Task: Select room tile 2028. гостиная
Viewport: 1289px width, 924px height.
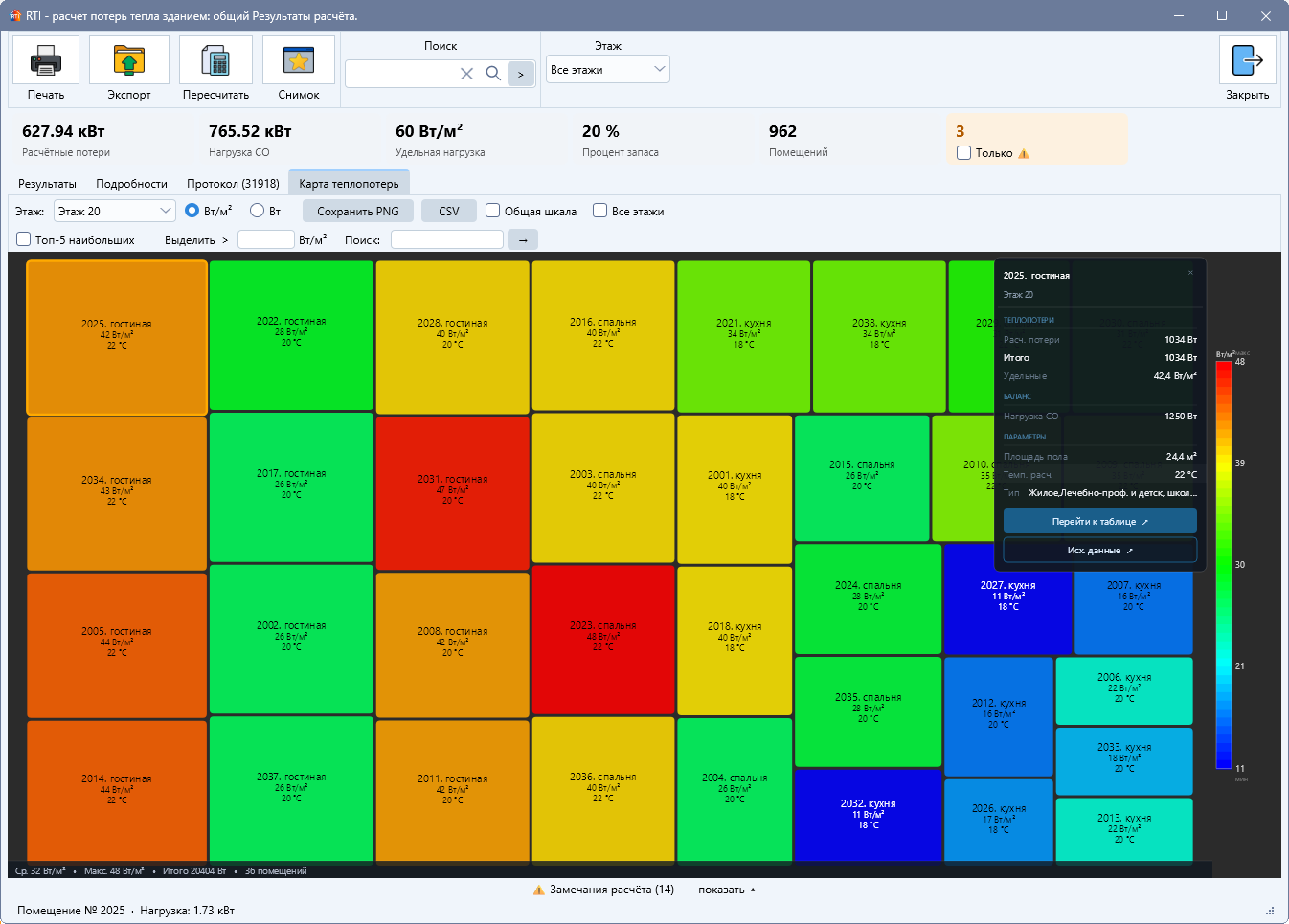Action: click(x=453, y=337)
